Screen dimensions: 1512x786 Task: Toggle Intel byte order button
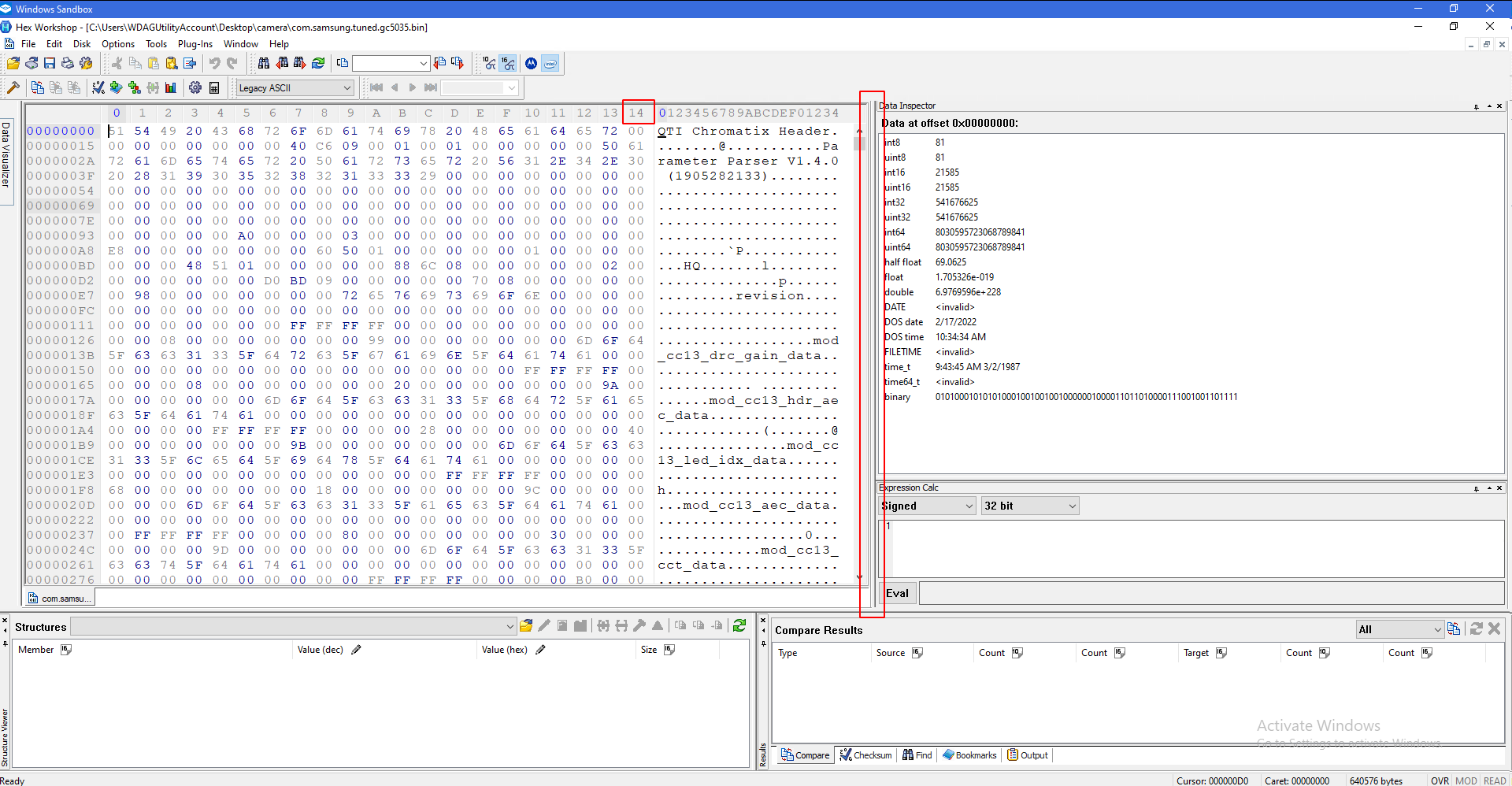coord(550,63)
